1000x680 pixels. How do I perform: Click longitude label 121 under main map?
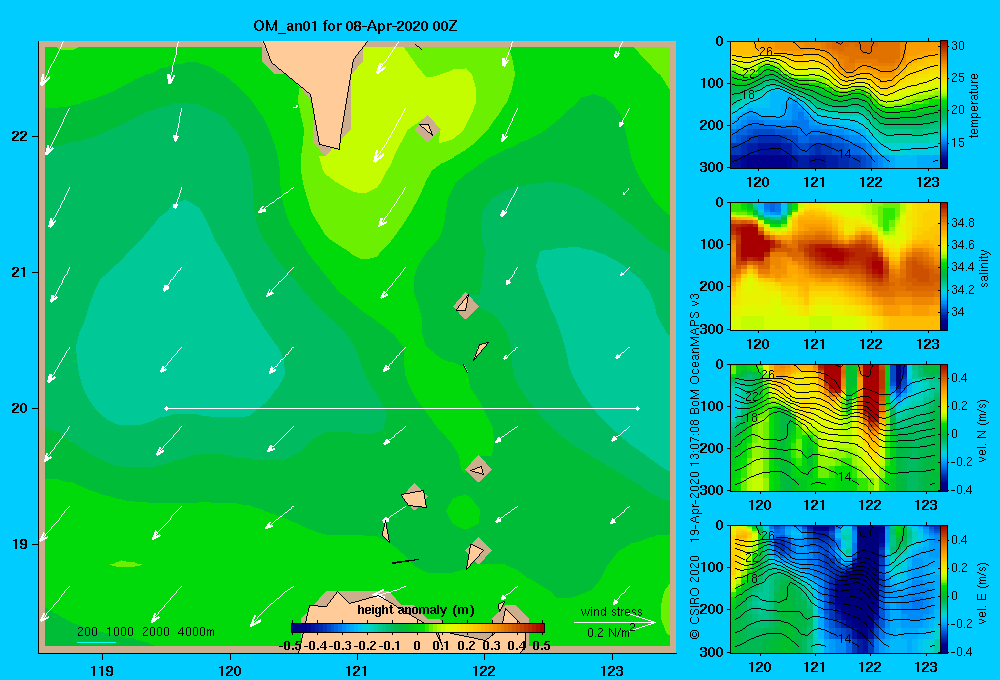coord(357,670)
